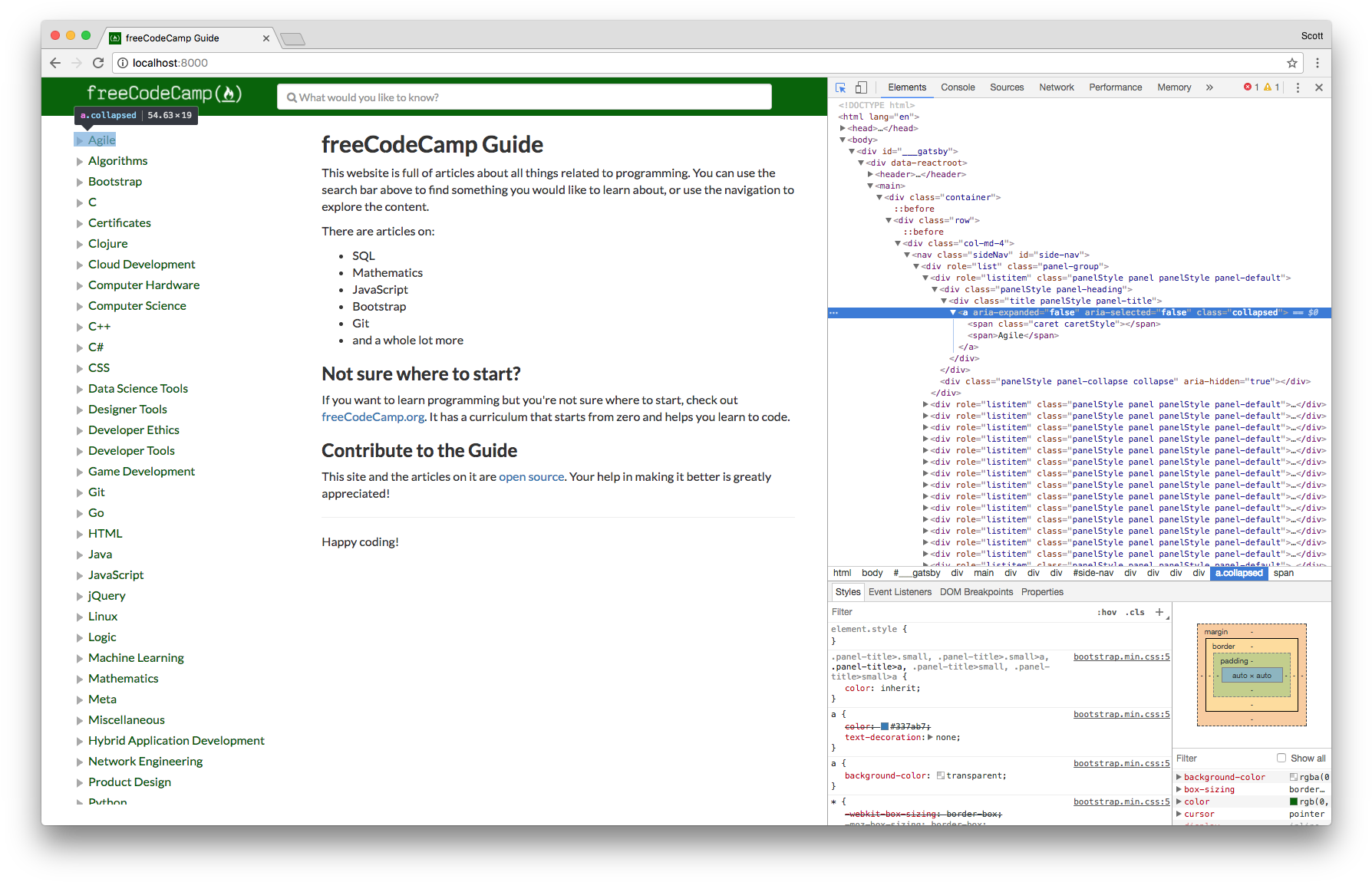Toggle the :hov element state button
The width and height of the screenshot is (1372, 882).
[1107, 612]
